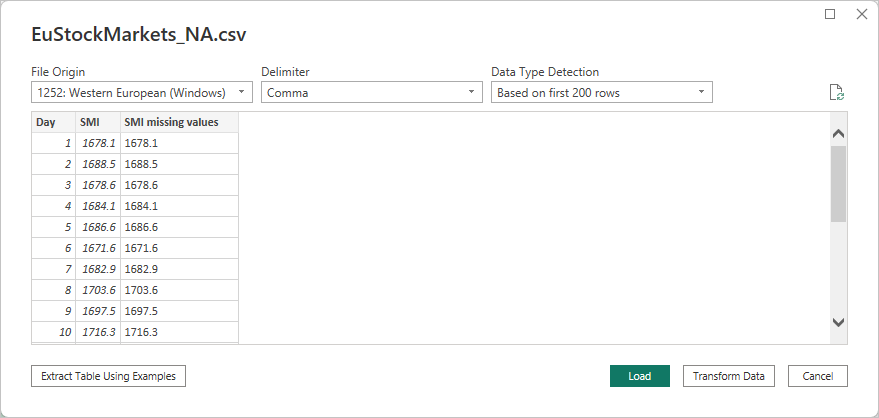Click the vertical scrollbar thumb
This screenshot has width=879, height=418.
pyautogui.click(x=838, y=183)
